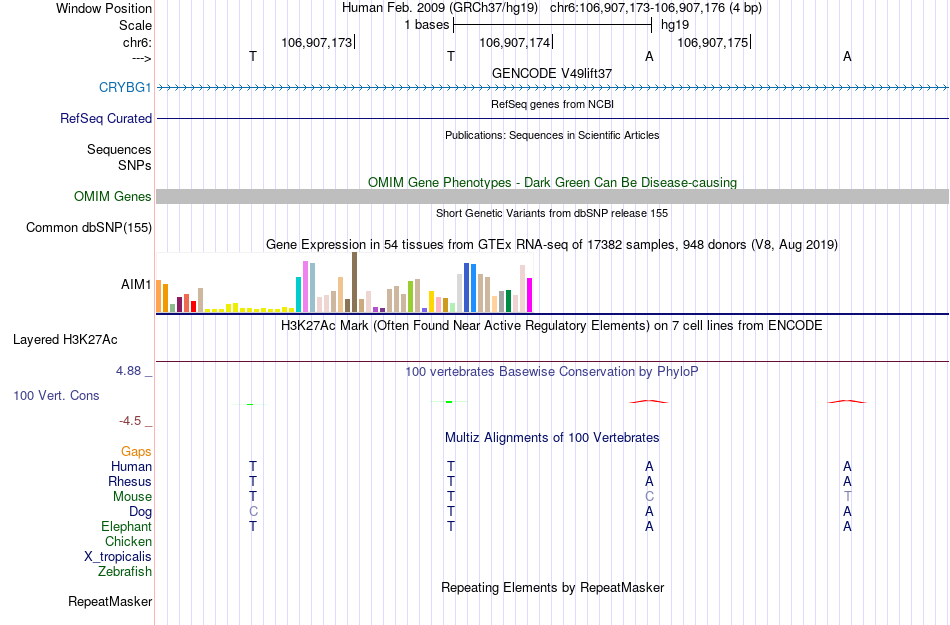
Task: Click the Human Feb. 2009 (GRCh37/hg19) title
Action: click(x=440, y=8)
